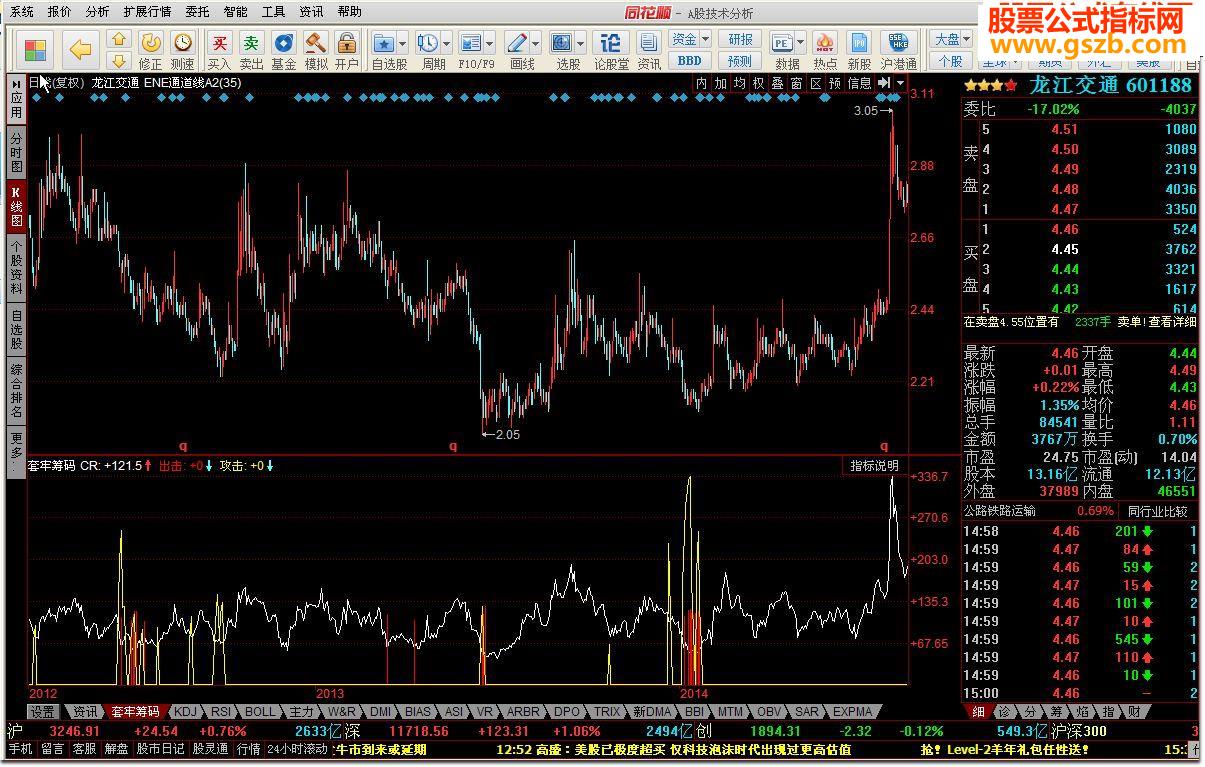Image resolution: width=1205 pixels, height=767 pixels.
Task: Toggle the 区 range option
Action: point(815,83)
